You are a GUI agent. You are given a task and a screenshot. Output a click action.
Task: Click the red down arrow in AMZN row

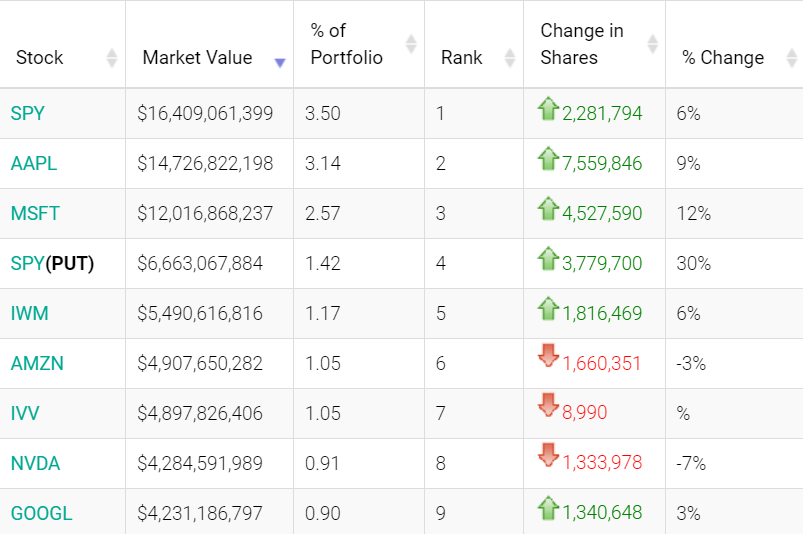(548, 355)
